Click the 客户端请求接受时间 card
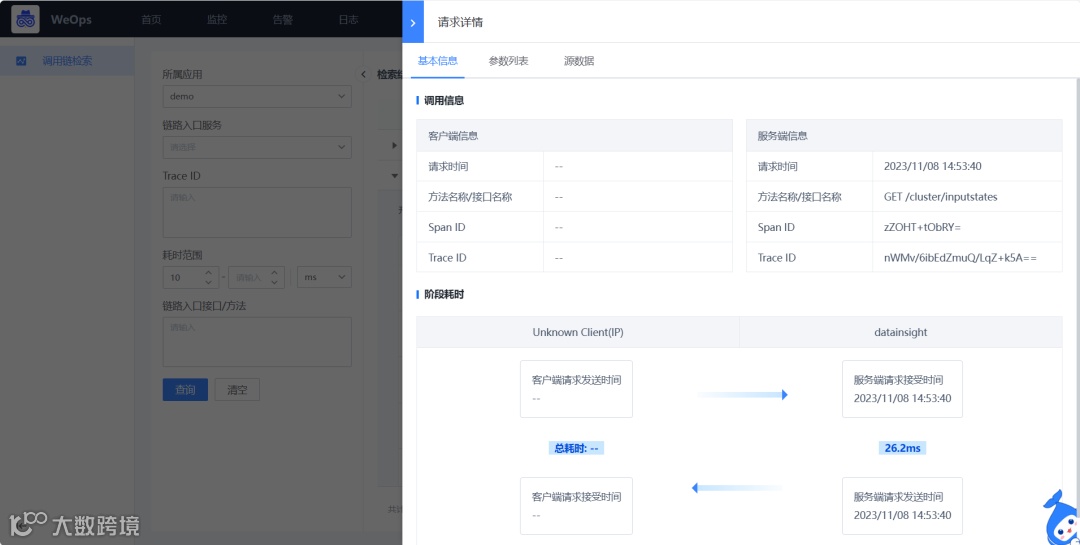Viewport: 1080px width, 545px height. pyautogui.click(x=577, y=506)
